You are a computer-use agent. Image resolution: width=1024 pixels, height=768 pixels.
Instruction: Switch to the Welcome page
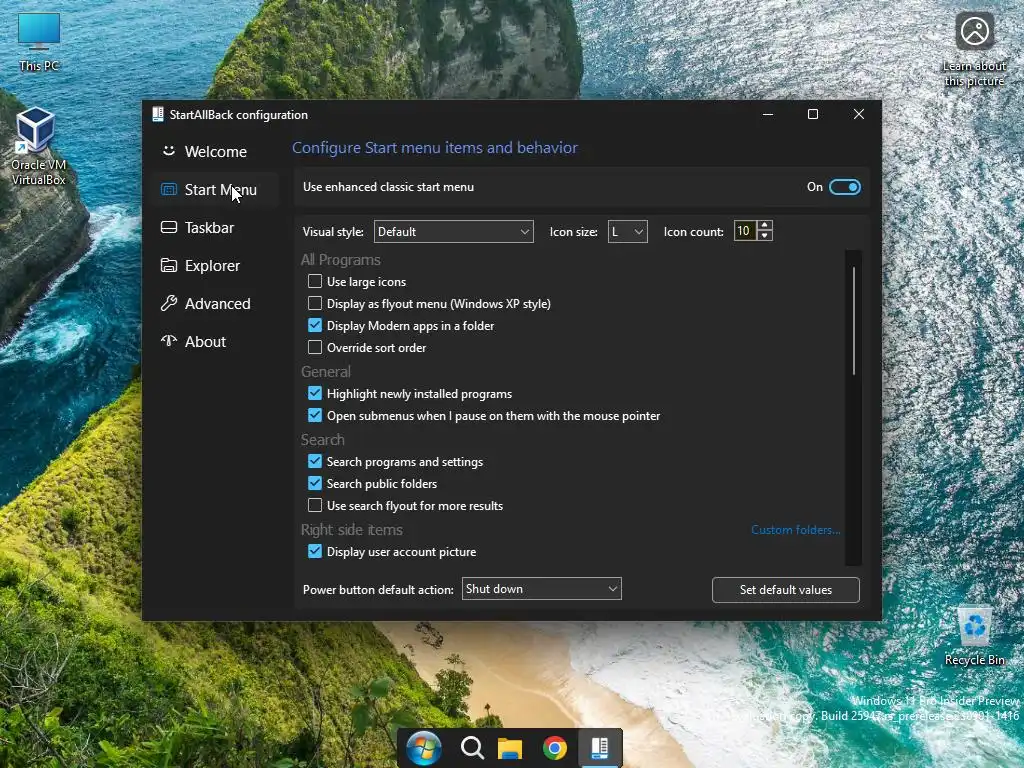(x=216, y=152)
